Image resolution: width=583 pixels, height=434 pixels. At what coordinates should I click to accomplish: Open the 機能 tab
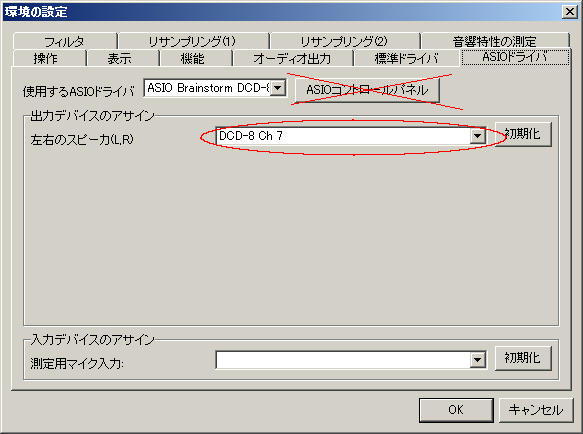193,58
